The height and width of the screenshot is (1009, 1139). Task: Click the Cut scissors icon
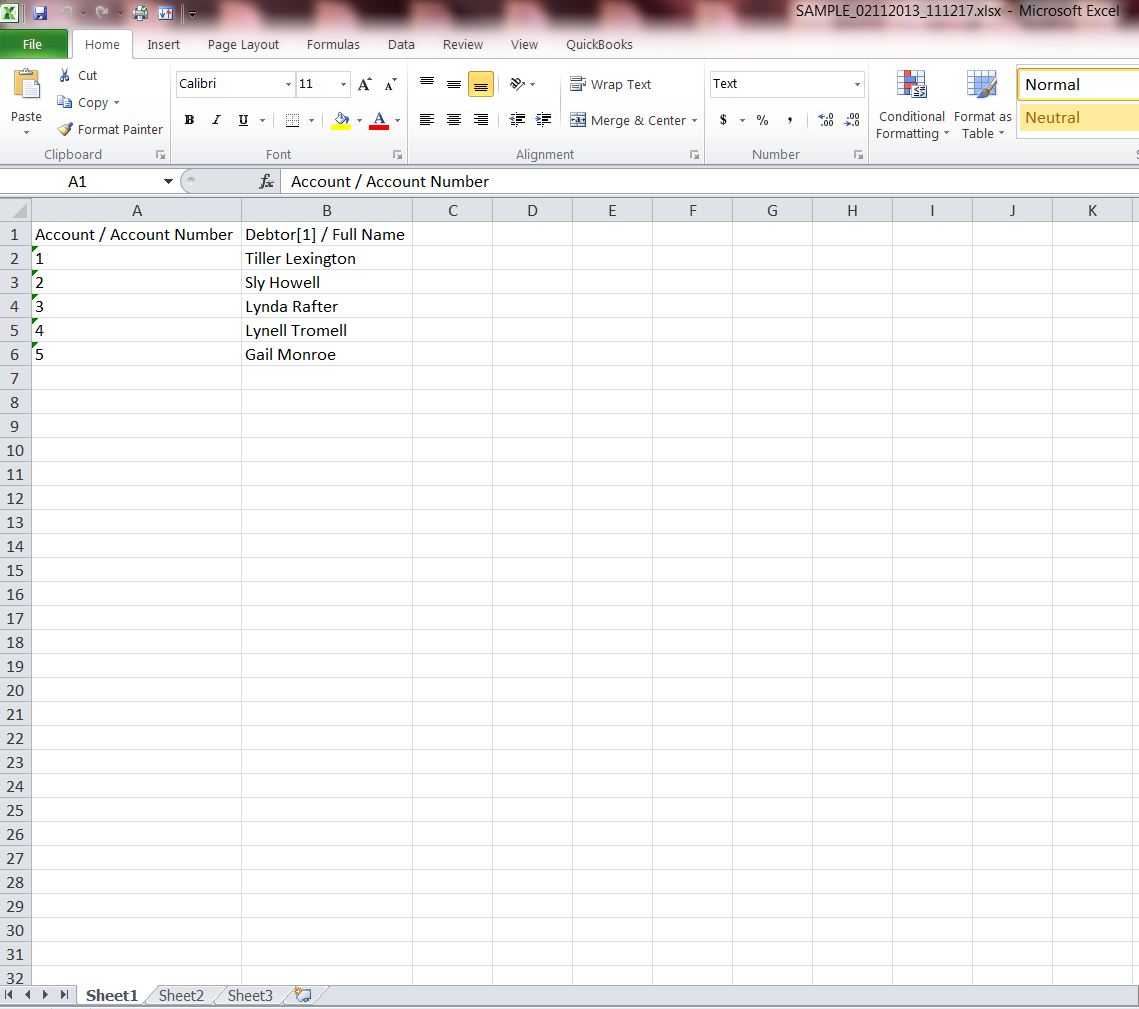65,75
